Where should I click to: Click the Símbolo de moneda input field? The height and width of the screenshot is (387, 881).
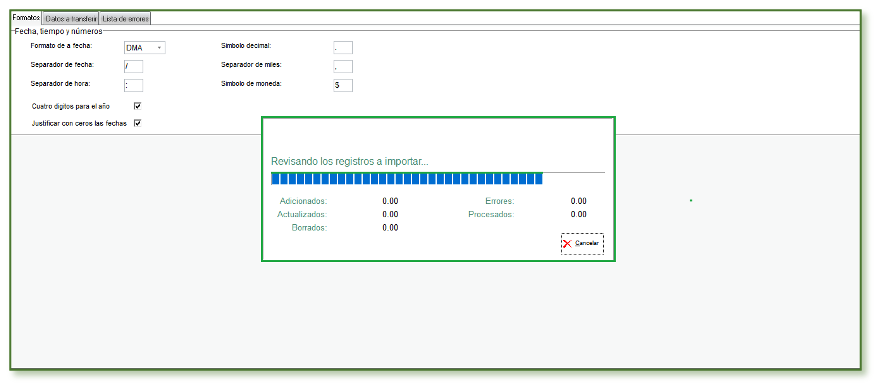coord(343,85)
